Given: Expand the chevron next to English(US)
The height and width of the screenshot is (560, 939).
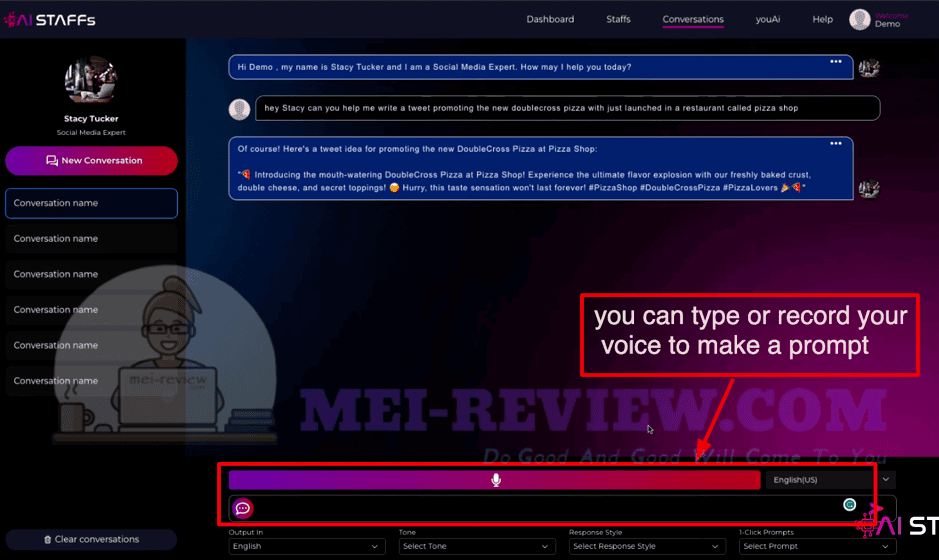Looking at the screenshot, I should pos(886,480).
